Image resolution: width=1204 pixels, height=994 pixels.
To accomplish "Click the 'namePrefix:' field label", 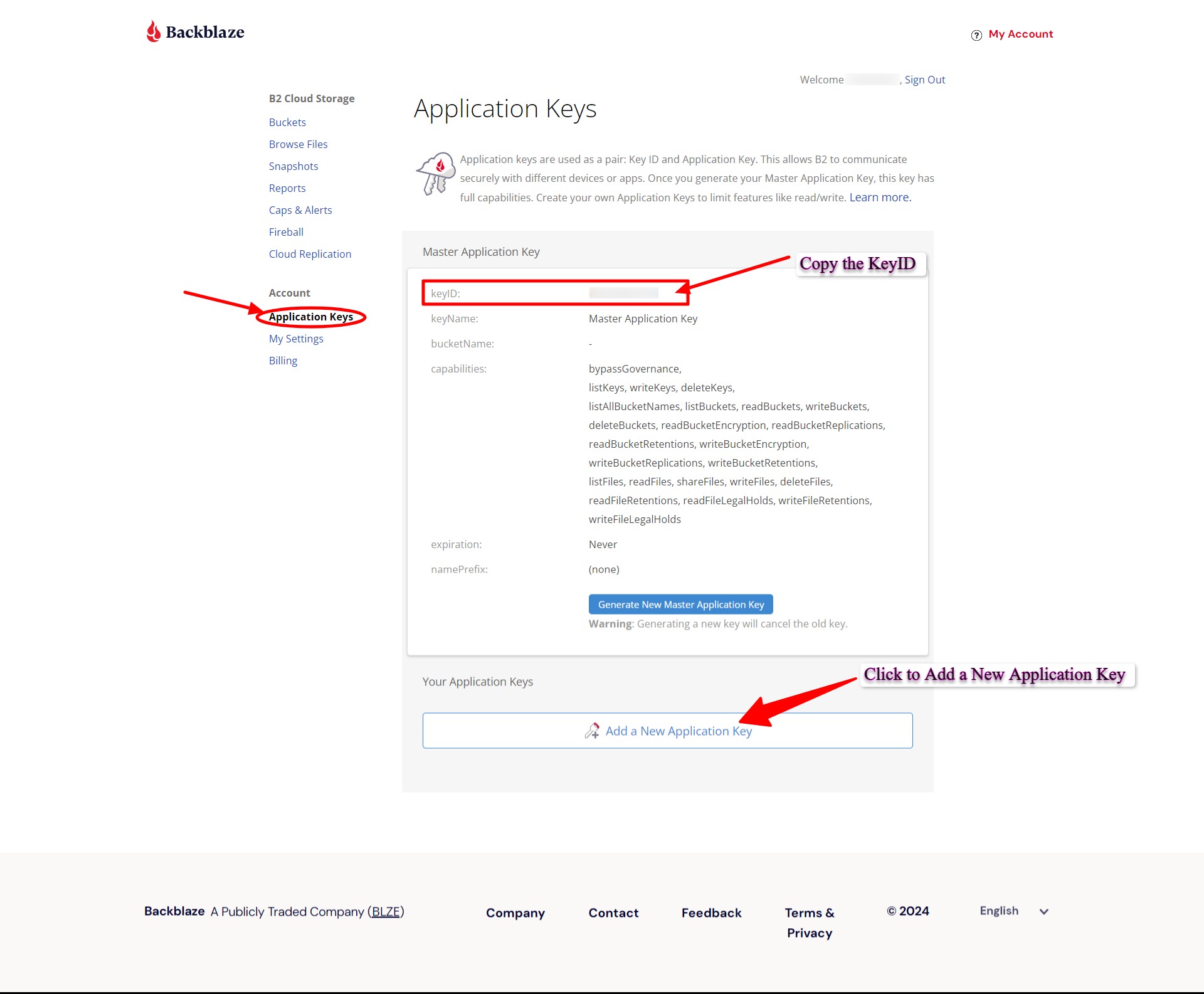I will 459,569.
